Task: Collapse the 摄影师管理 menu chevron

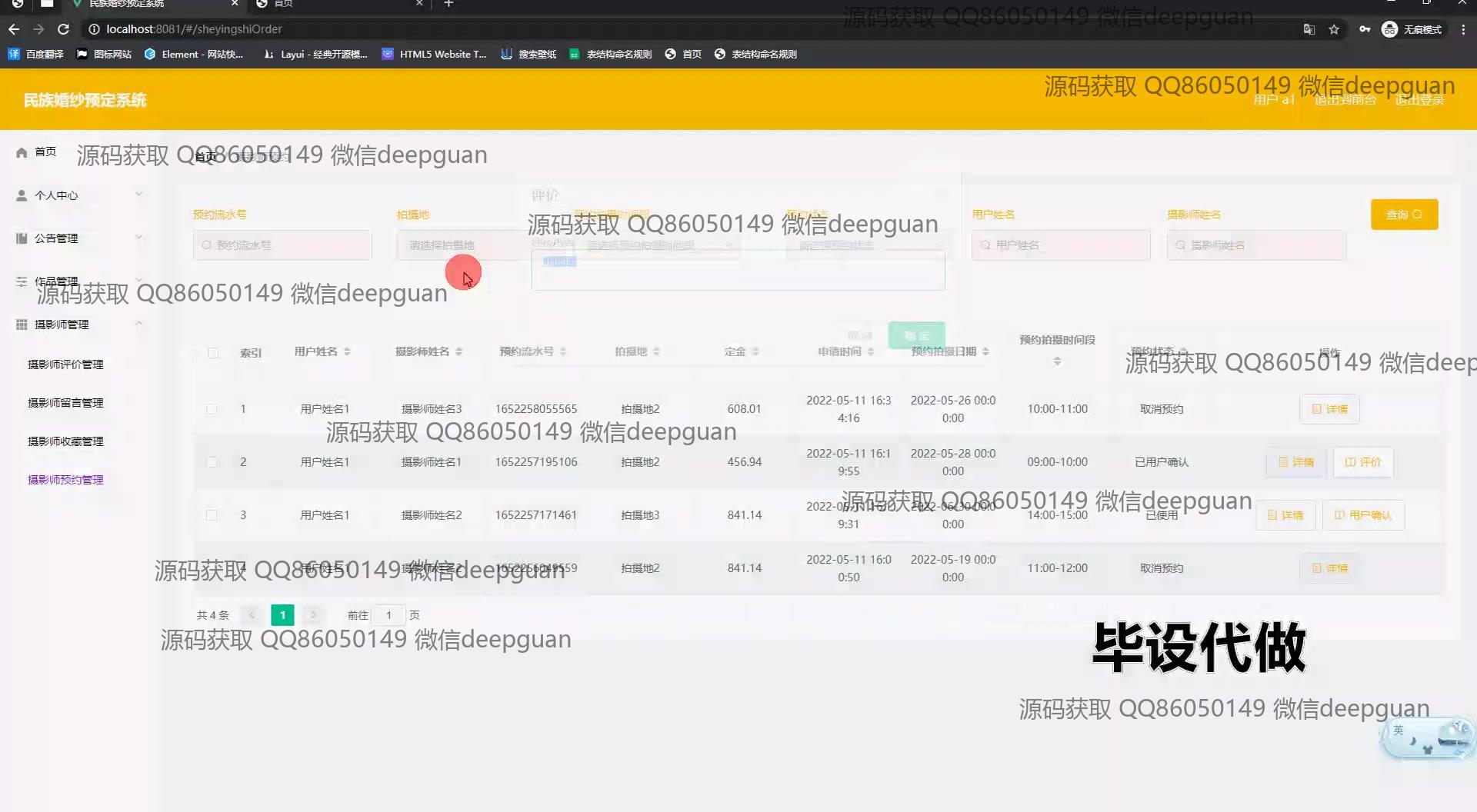Action: (x=139, y=324)
